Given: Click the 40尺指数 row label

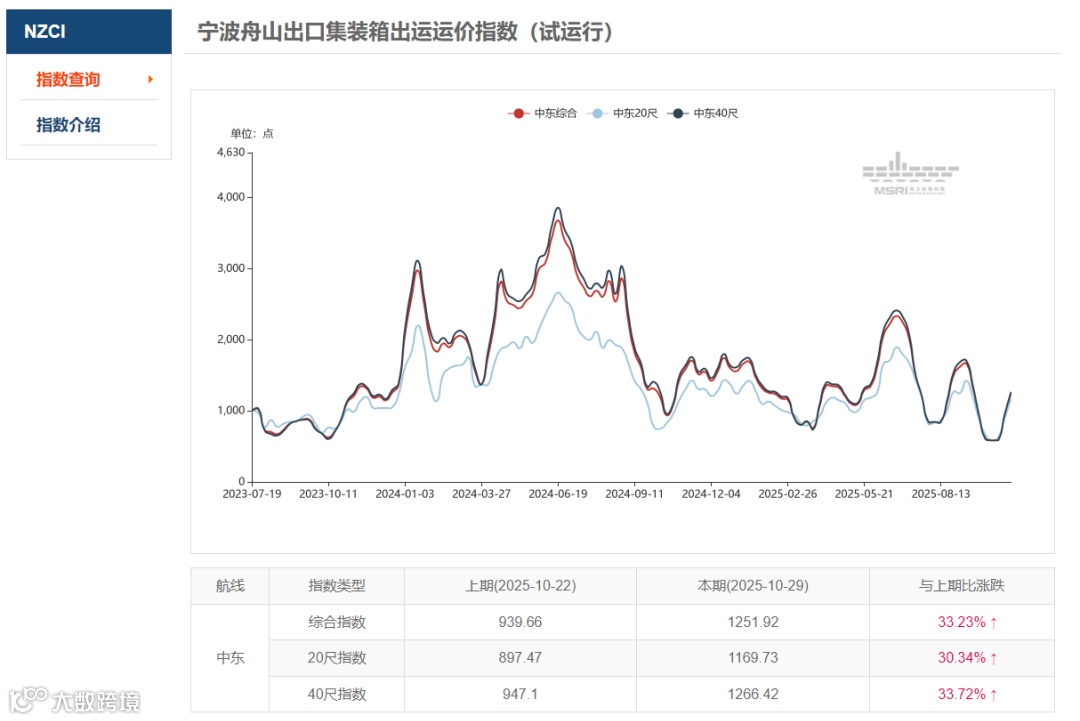Looking at the screenshot, I should point(337,694).
